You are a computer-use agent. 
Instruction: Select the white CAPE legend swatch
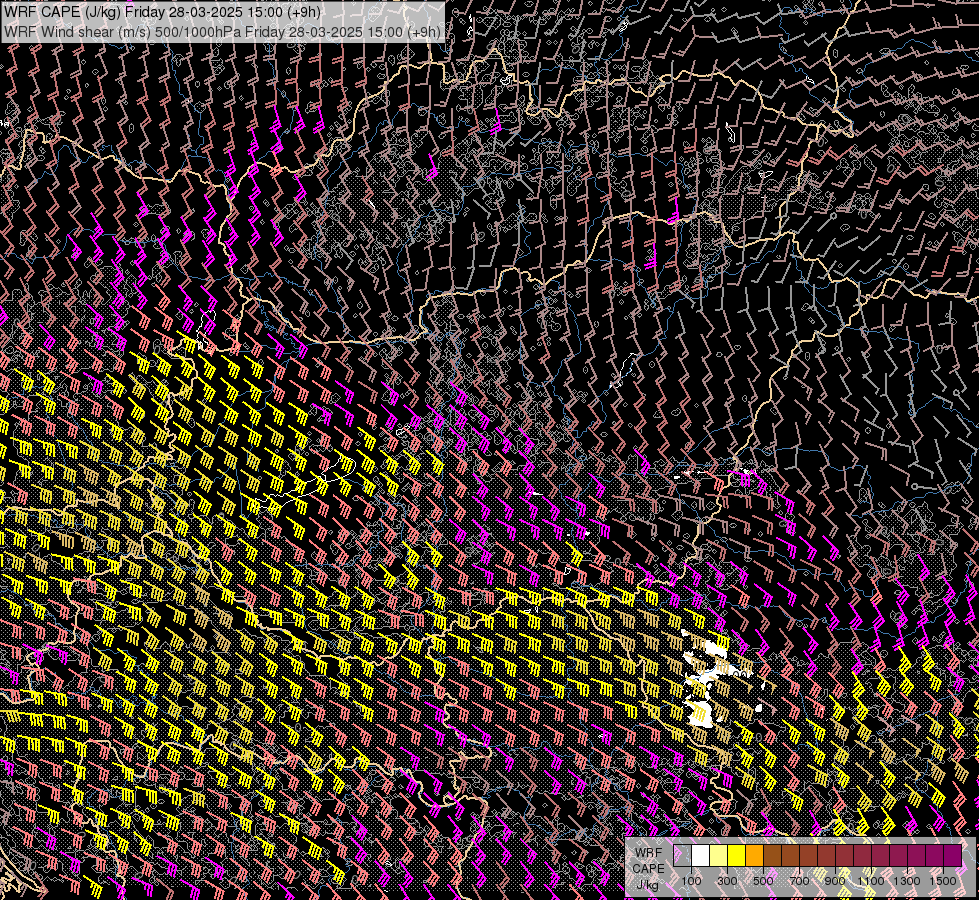[x=701, y=856]
